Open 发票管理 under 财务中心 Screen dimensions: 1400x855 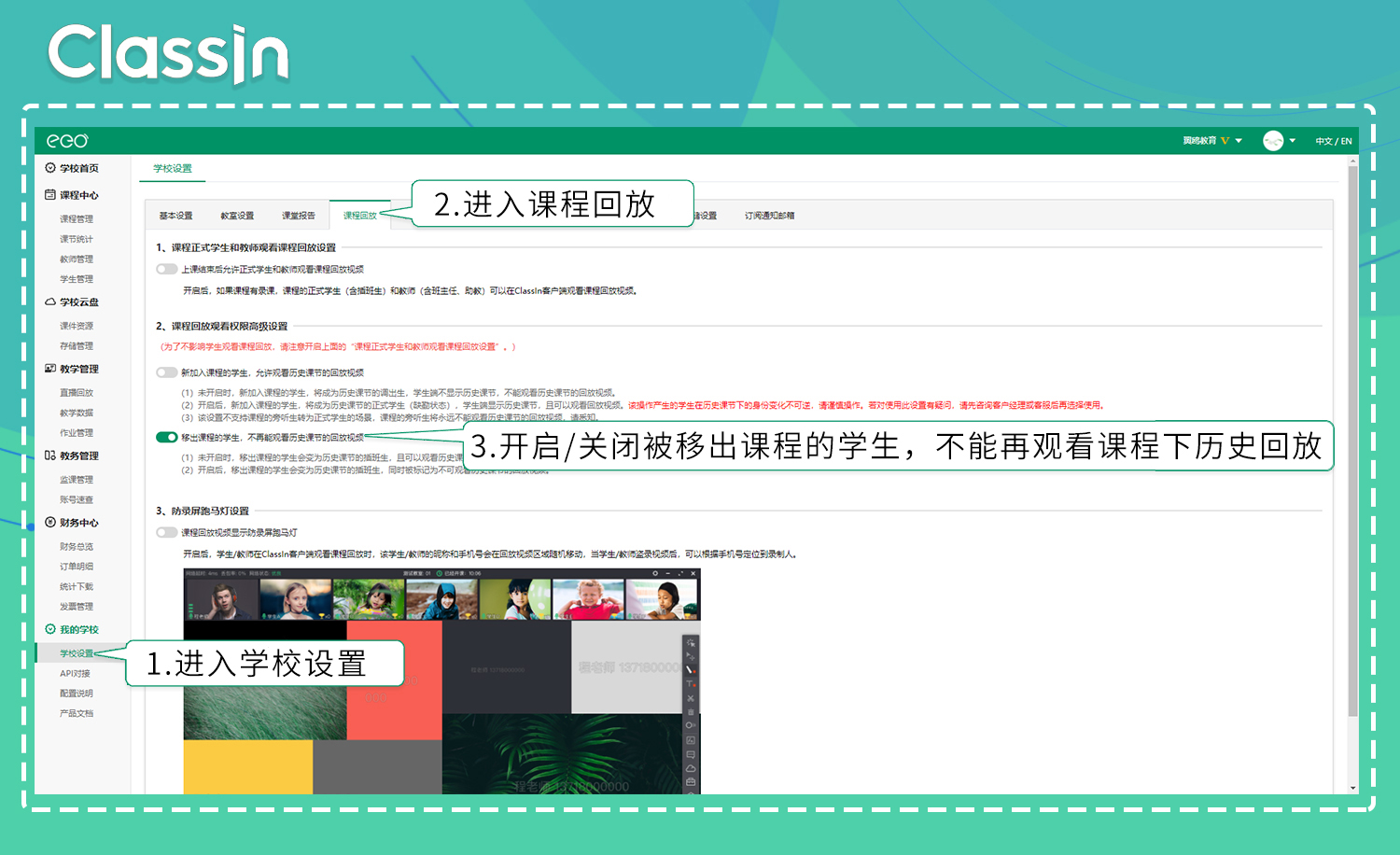pos(77,607)
